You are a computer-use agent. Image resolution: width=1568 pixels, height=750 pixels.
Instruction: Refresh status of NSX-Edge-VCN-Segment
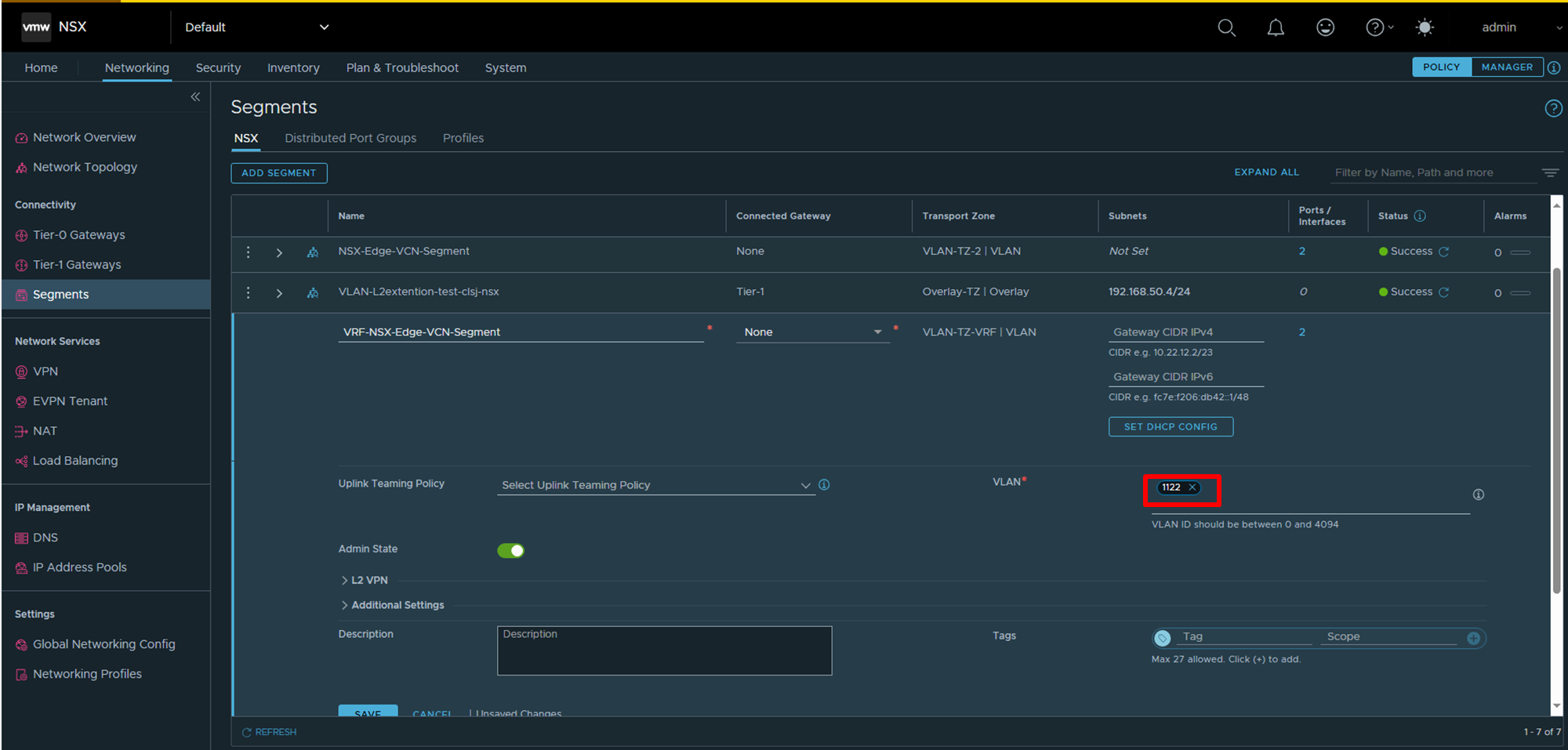1443,252
